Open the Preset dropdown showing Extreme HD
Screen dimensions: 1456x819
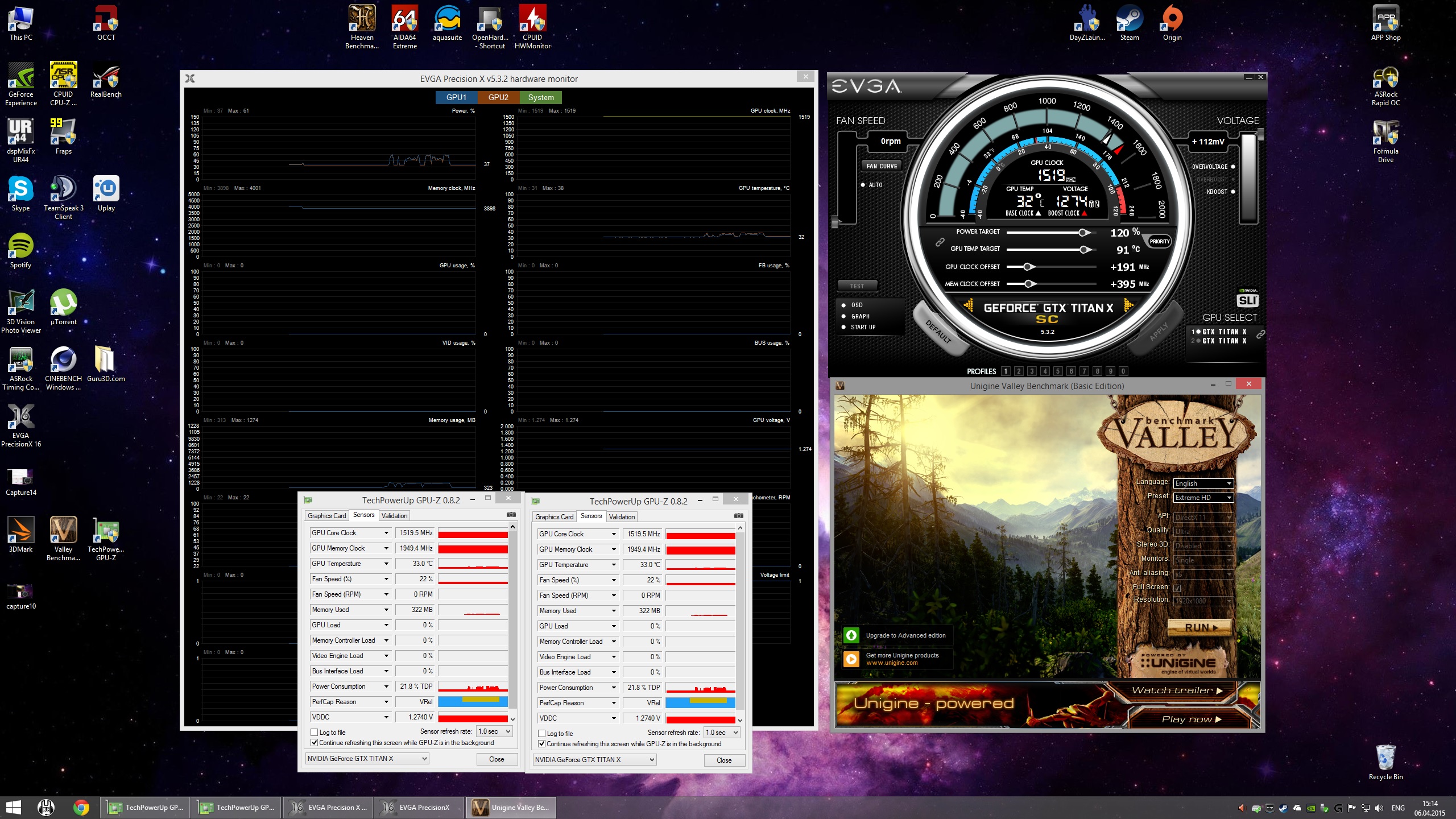[x=1203, y=498]
